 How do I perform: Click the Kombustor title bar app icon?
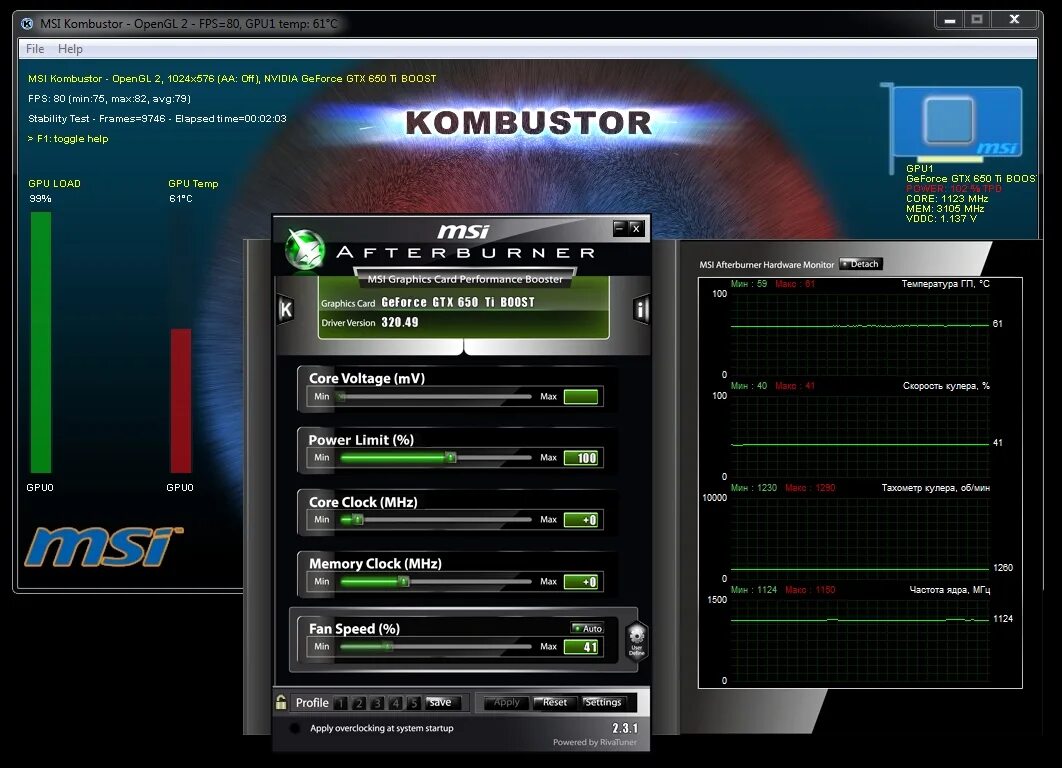[x=27, y=24]
